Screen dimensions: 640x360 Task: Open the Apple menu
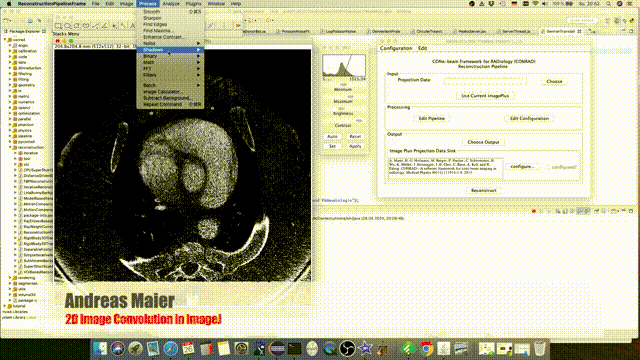coord(9,4)
